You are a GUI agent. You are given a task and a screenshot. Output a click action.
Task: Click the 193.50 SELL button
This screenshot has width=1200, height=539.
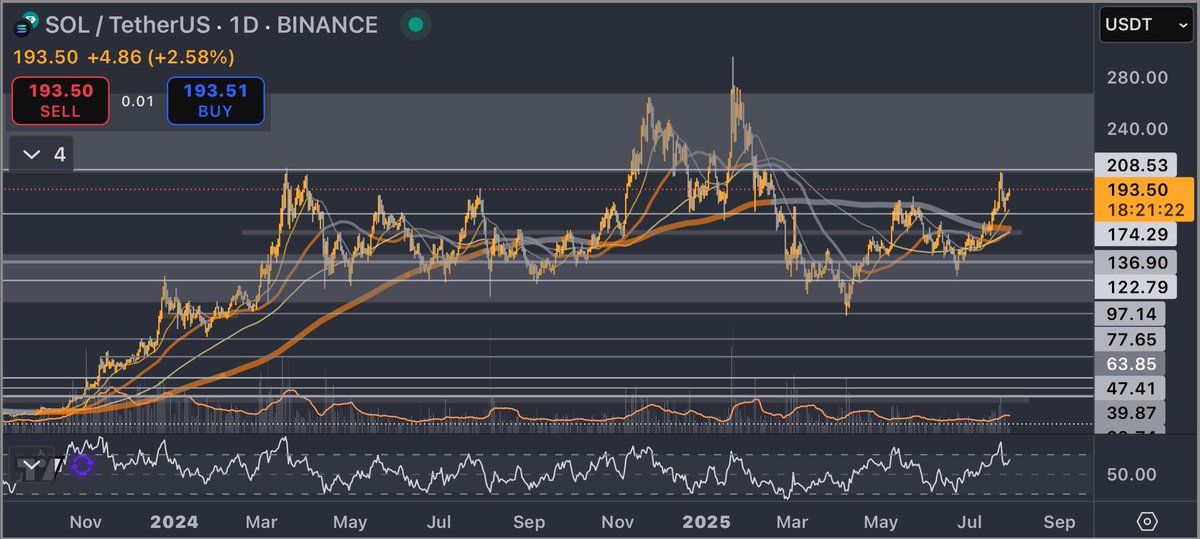(60, 101)
